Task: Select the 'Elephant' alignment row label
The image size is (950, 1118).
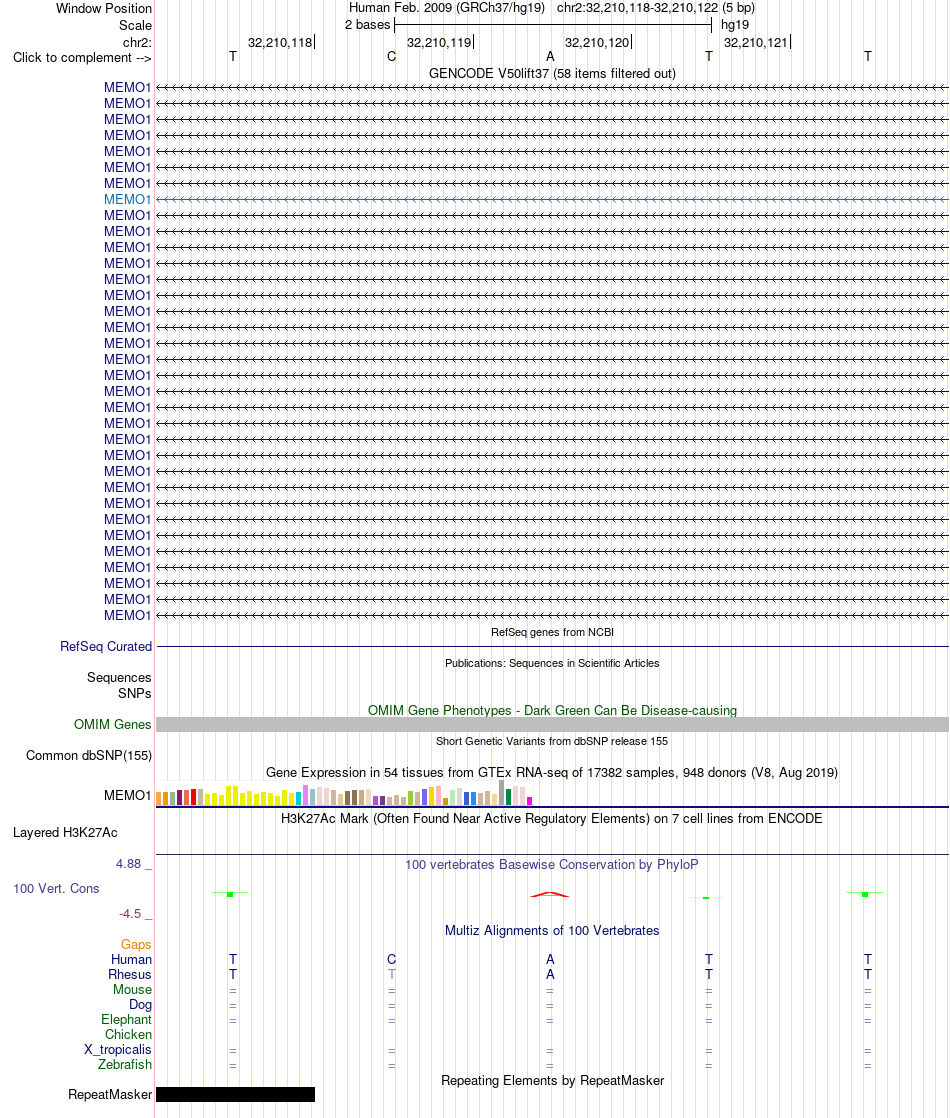Action: (x=126, y=1020)
